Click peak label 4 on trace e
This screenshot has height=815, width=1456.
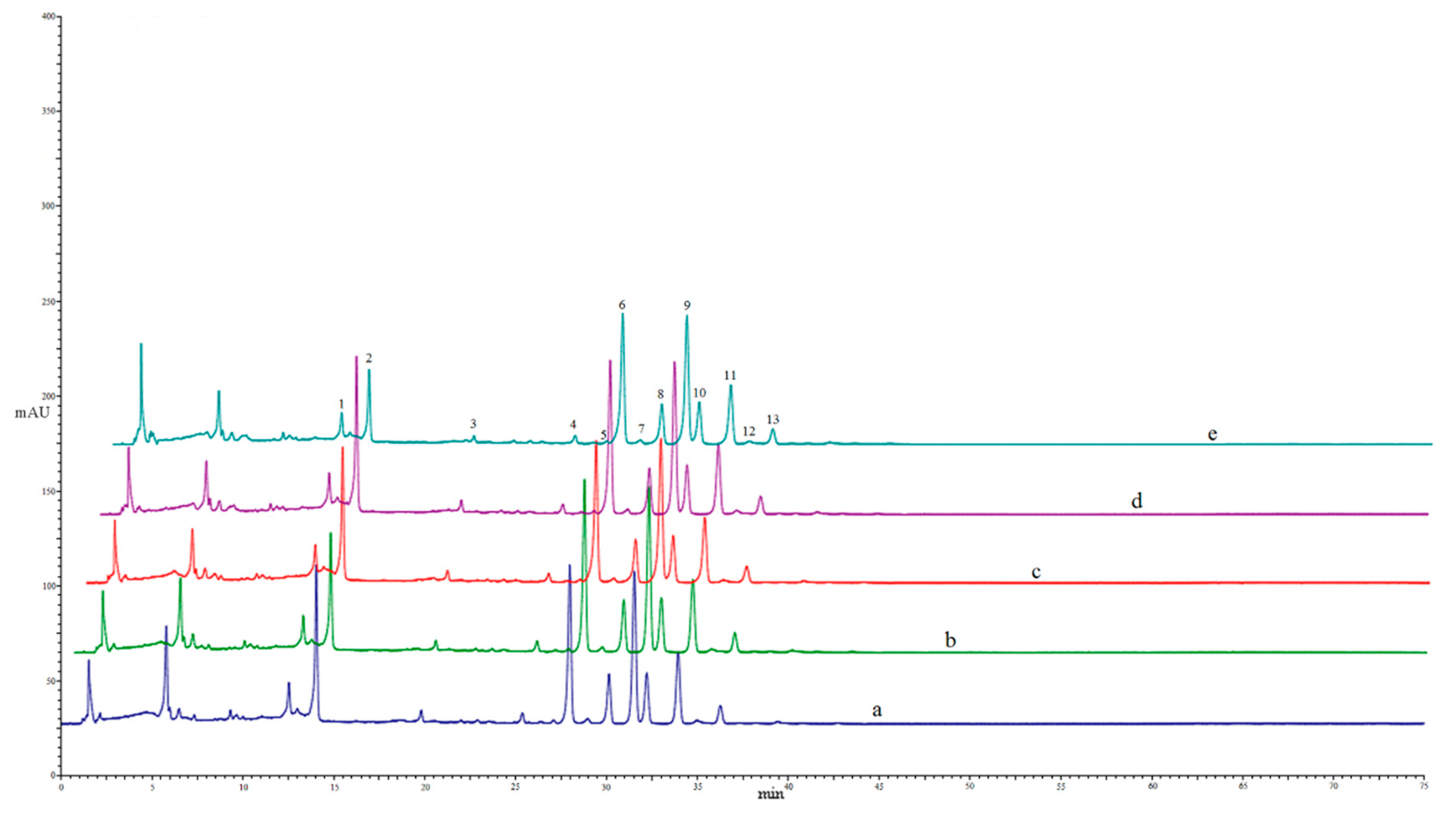click(x=573, y=425)
